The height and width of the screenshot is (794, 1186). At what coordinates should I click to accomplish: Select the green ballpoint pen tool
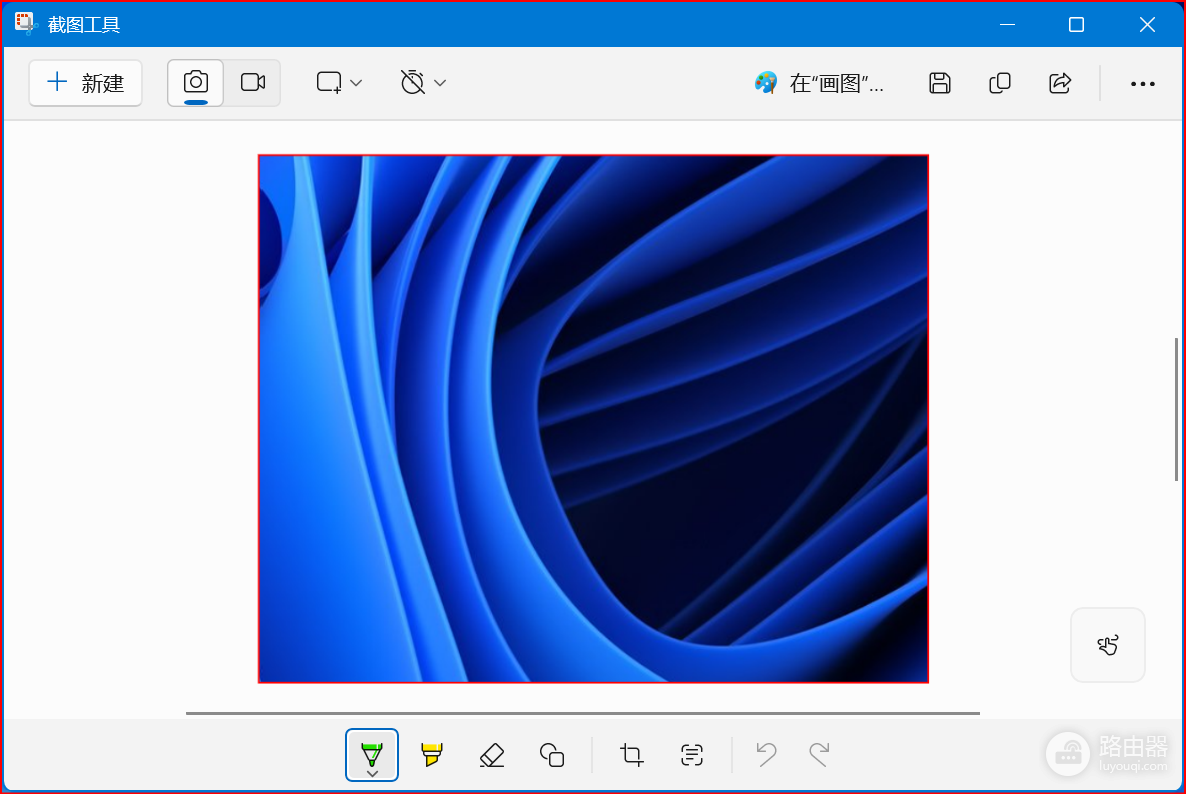point(372,755)
